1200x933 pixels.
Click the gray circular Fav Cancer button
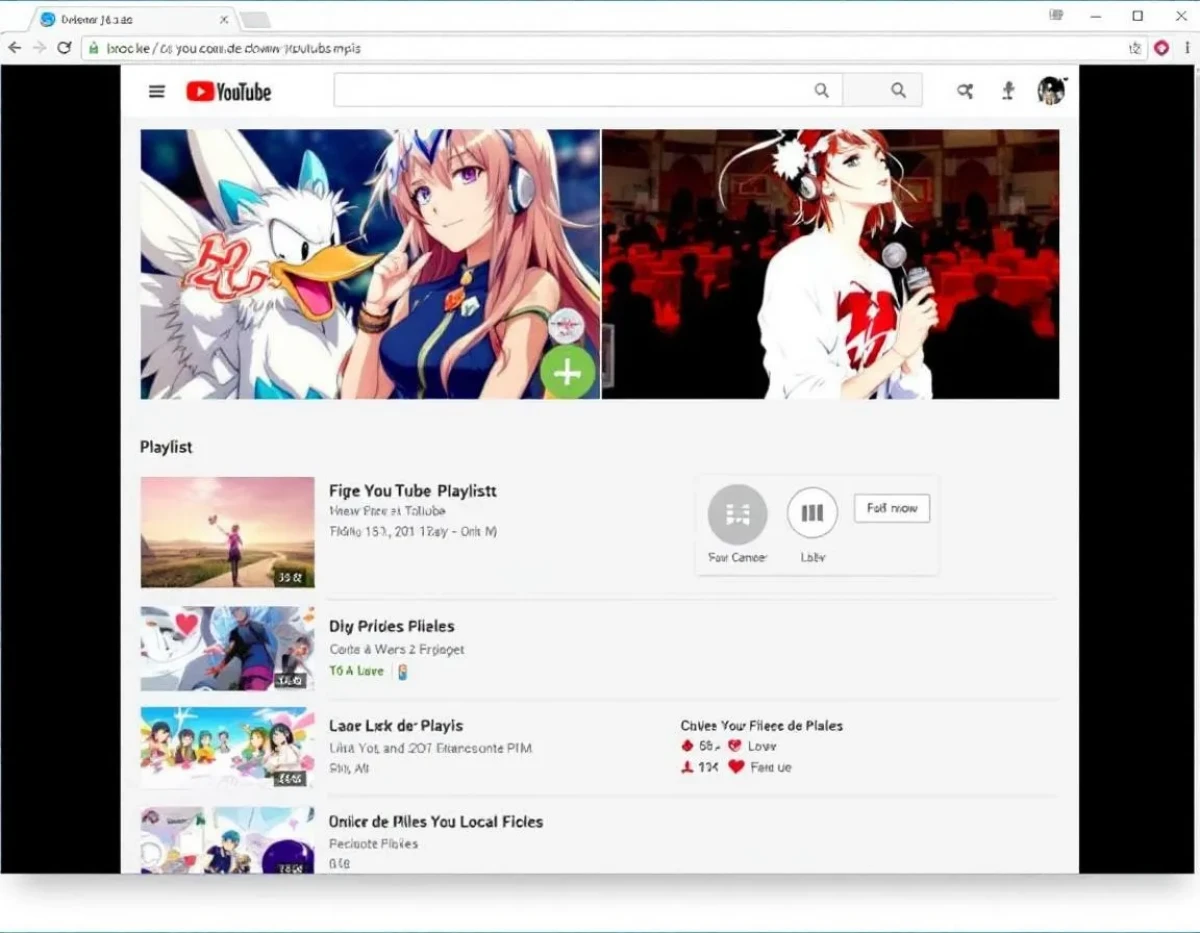coord(737,514)
